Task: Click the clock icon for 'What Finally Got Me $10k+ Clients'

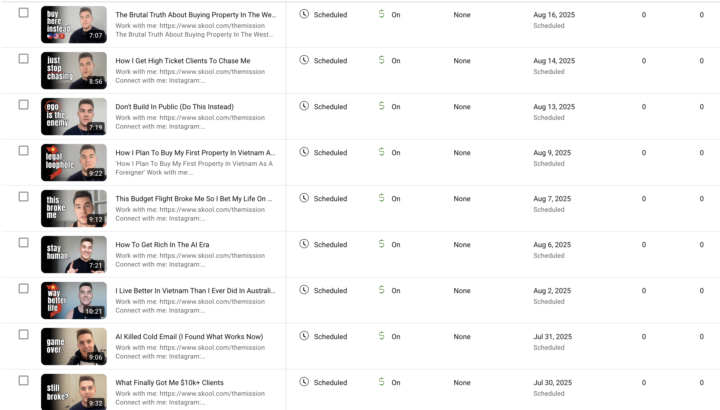Action: coord(304,382)
